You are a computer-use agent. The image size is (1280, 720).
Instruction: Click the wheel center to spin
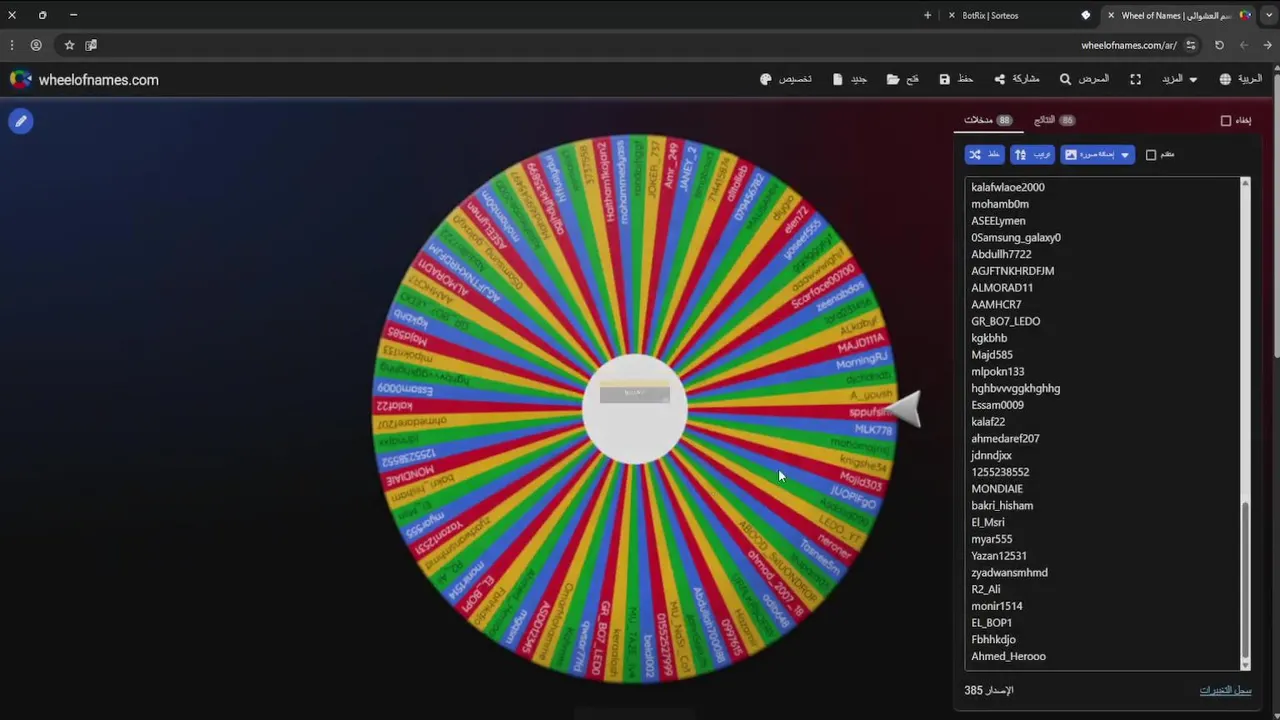click(x=635, y=408)
